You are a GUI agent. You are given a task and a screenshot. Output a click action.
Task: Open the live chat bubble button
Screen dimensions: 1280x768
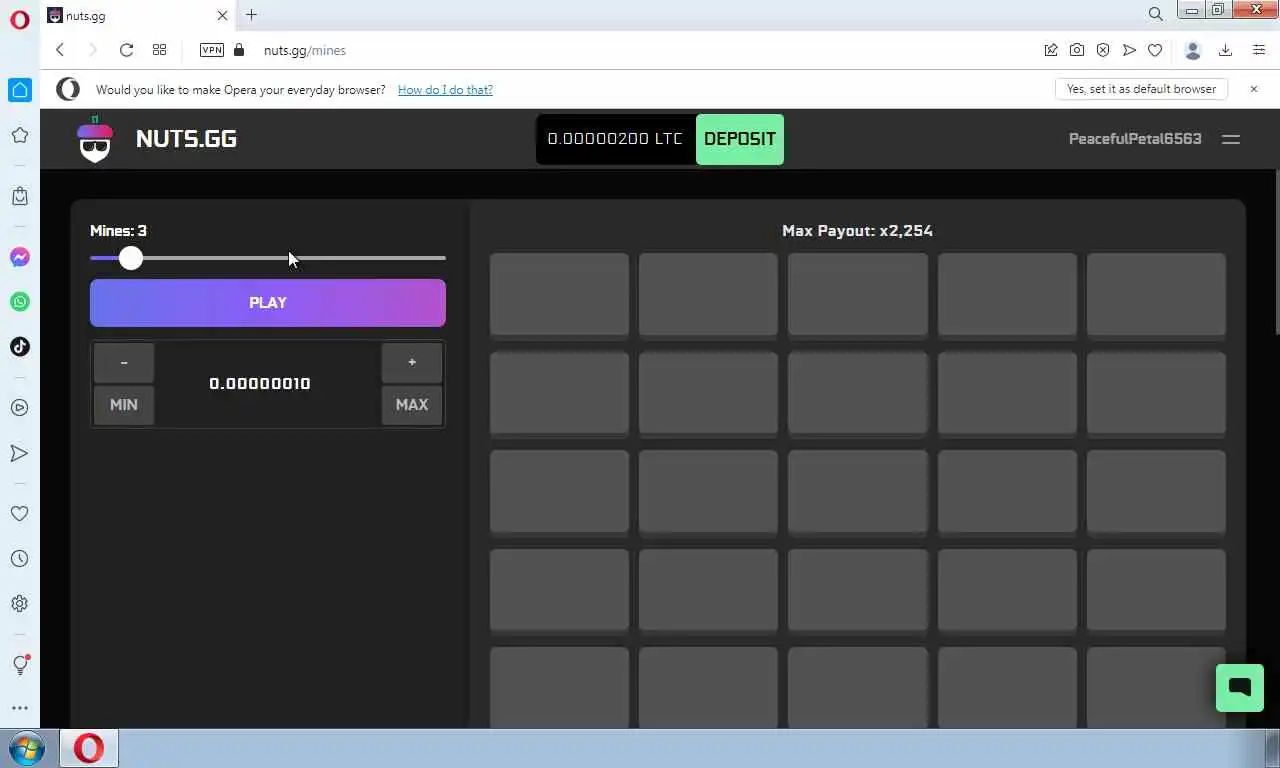1240,688
